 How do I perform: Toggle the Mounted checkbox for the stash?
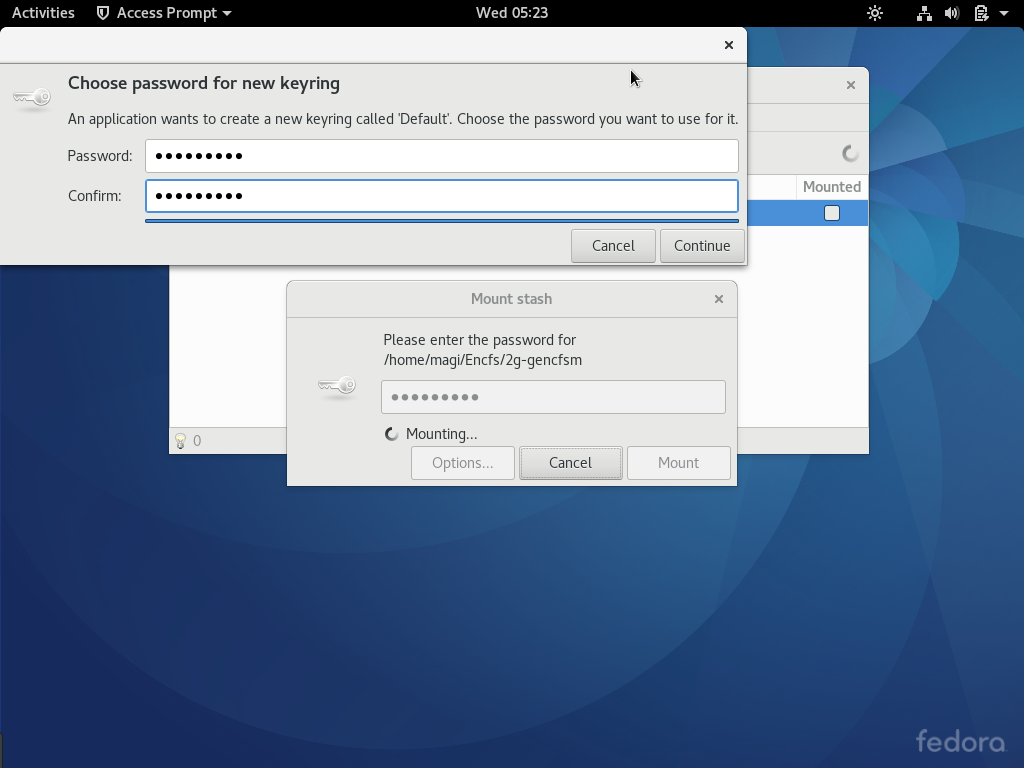tap(831, 214)
